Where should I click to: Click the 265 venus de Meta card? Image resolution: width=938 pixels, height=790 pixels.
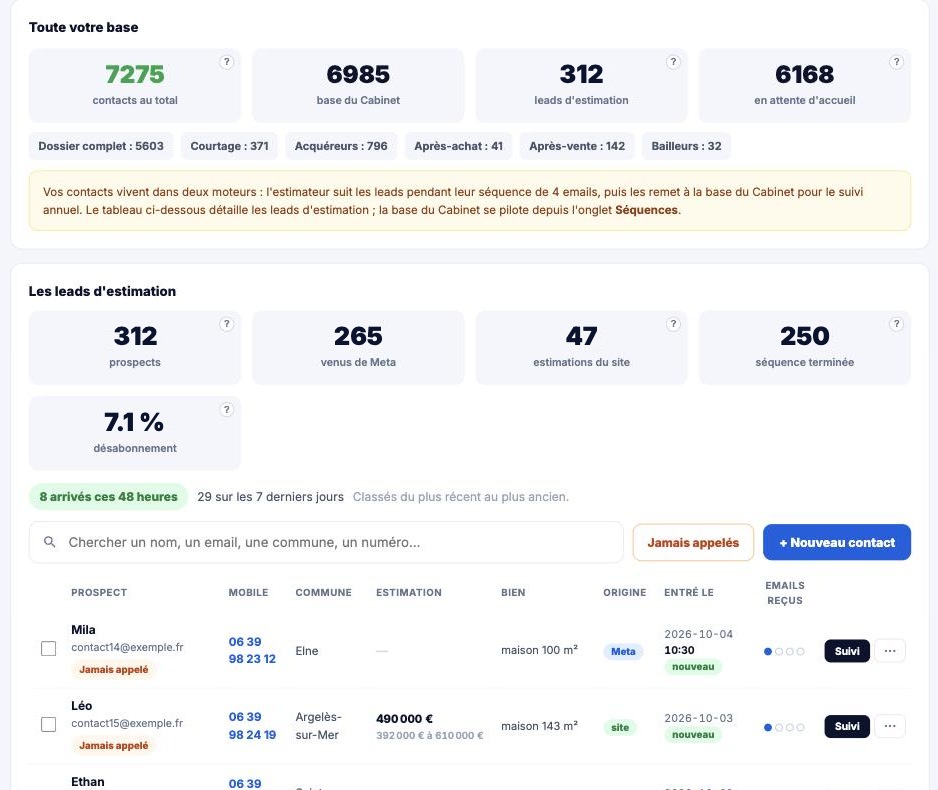(358, 347)
